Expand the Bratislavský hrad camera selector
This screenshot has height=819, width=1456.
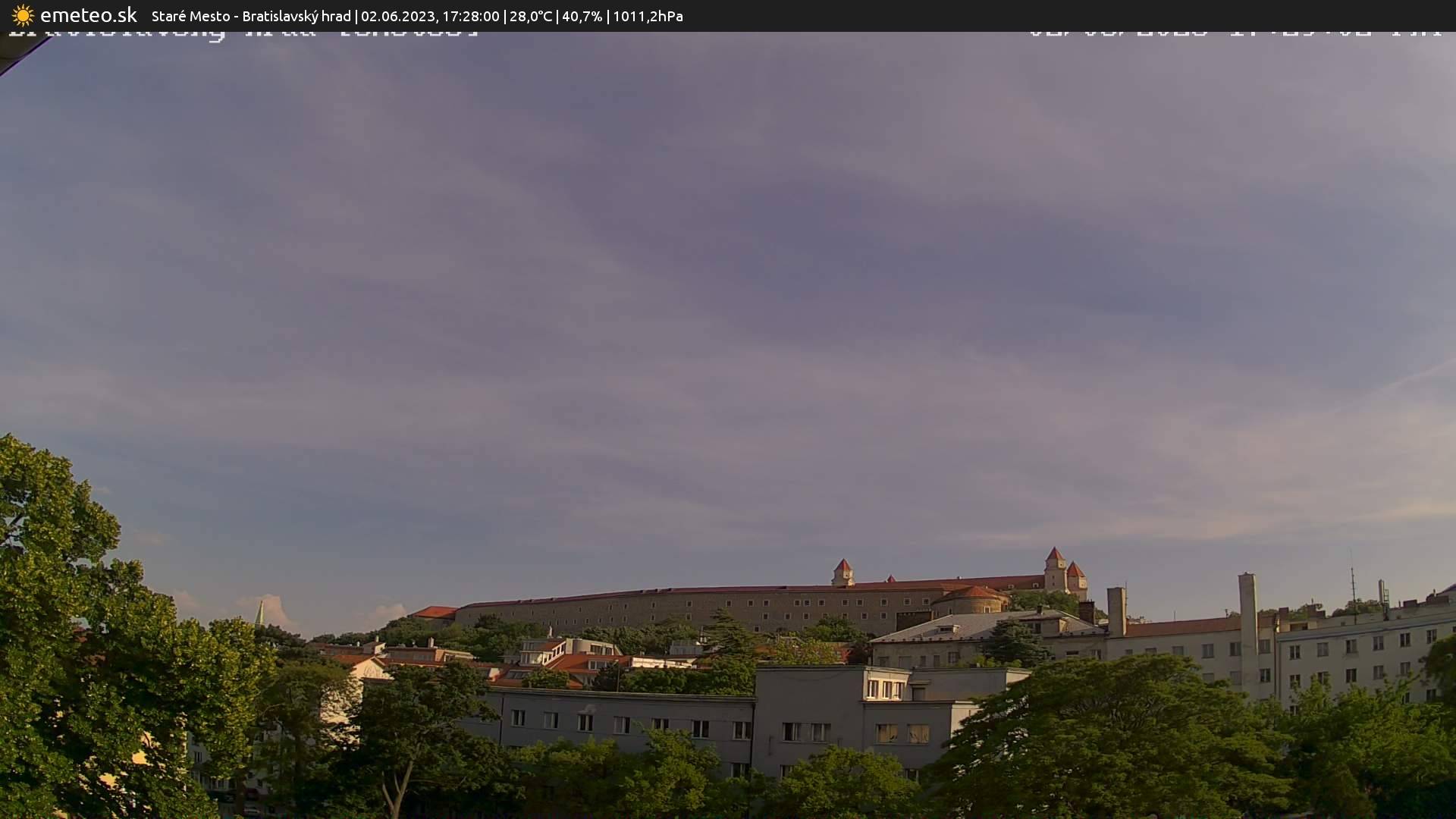296,15
